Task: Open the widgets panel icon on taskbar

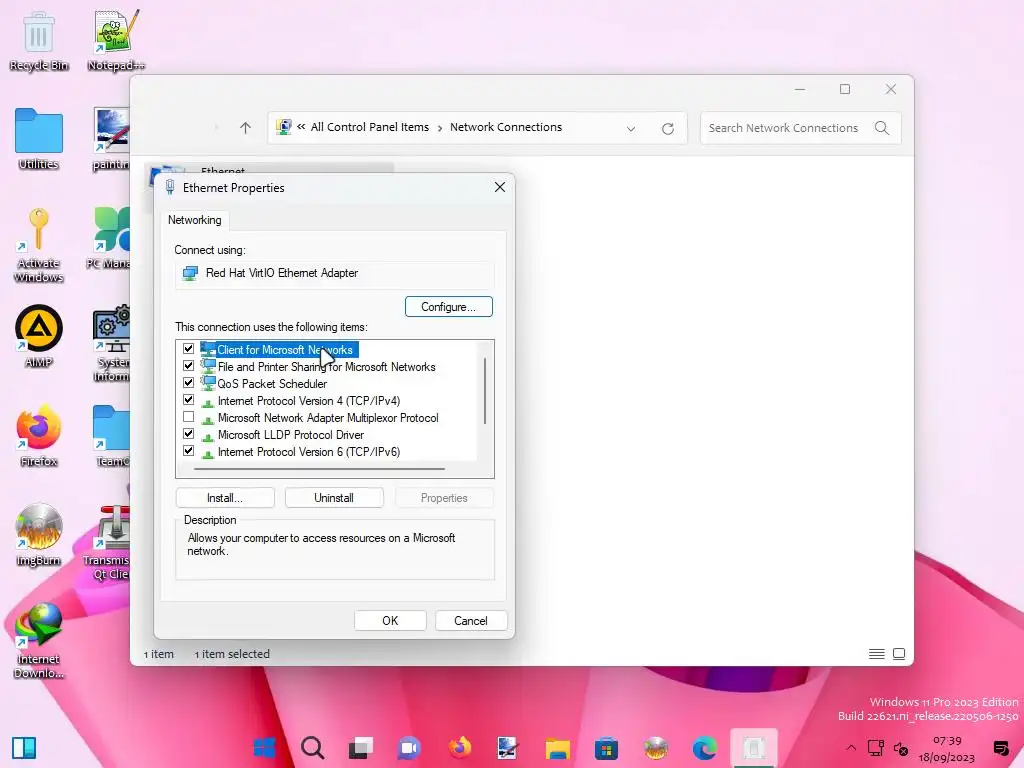Action: [x=24, y=748]
